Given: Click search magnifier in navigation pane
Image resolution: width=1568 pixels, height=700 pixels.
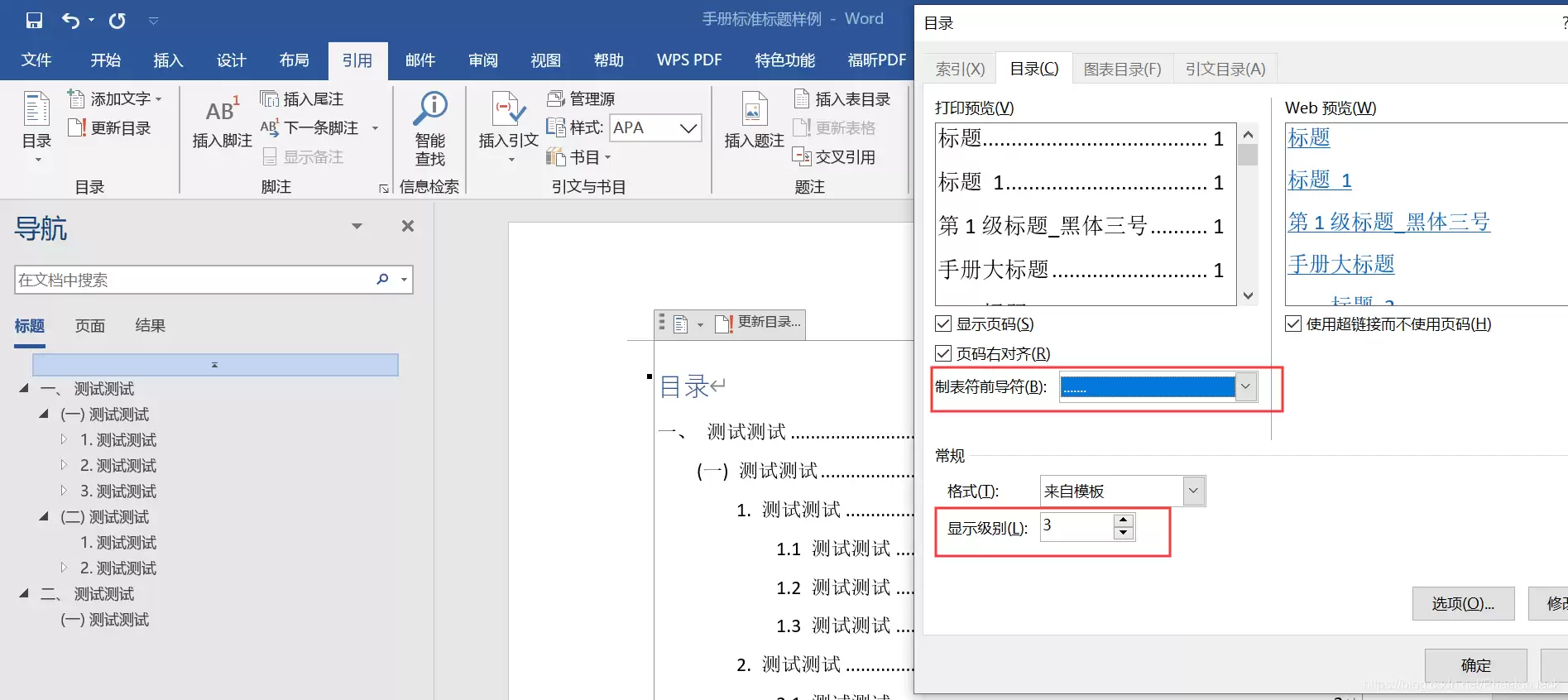Looking at the screenshot, I should [x=382, y=280].
